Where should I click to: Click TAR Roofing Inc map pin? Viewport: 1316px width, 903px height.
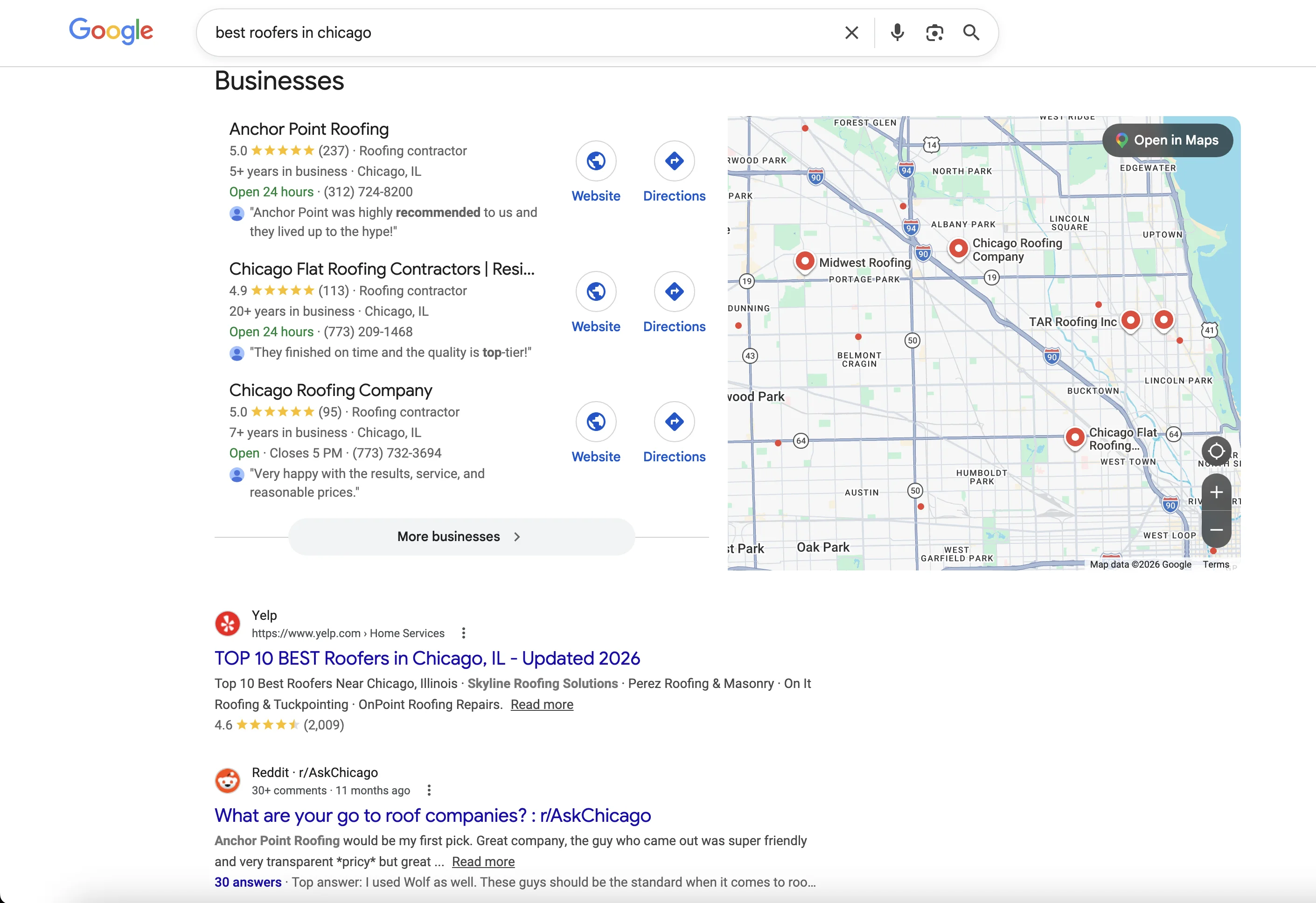coord(1130,320)
